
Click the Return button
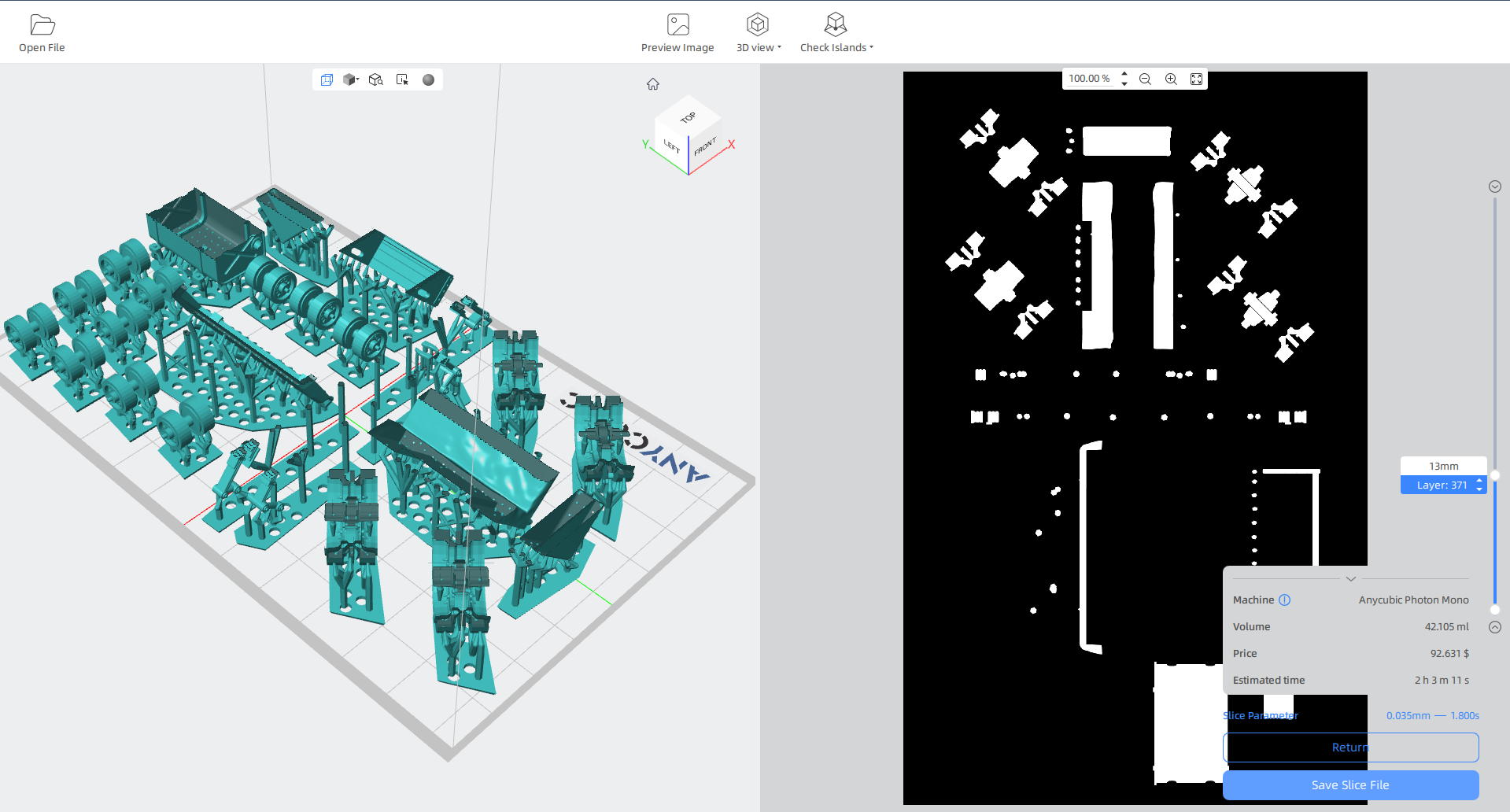coord(1350,747)
